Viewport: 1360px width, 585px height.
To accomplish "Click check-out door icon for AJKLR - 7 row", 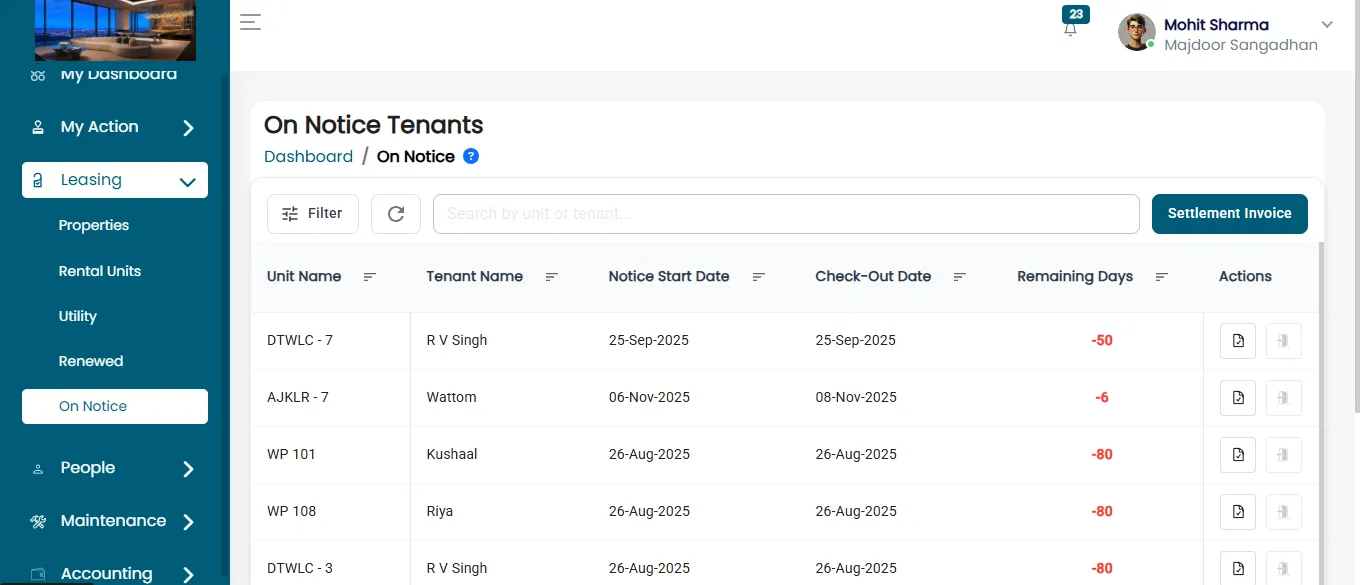I will pos(1284,398).
